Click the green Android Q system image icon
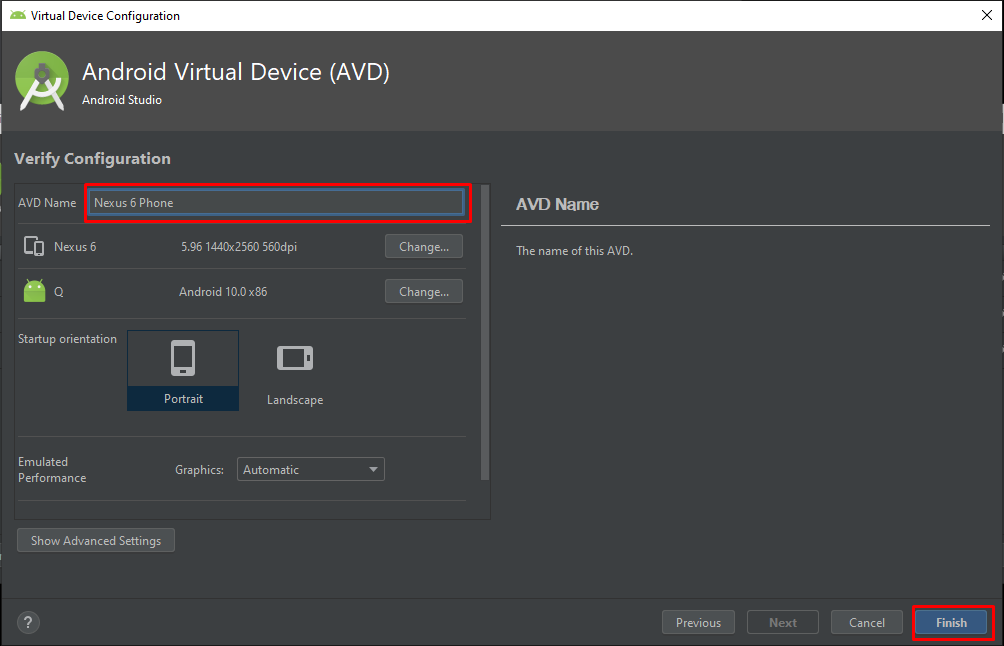The image size is (1004, 646). 34,291
